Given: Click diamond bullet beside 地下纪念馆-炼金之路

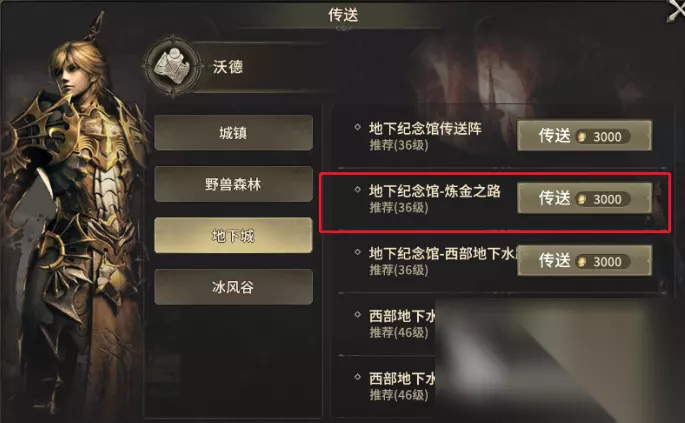Looking at the screenshot, I should tap(357, 190).
